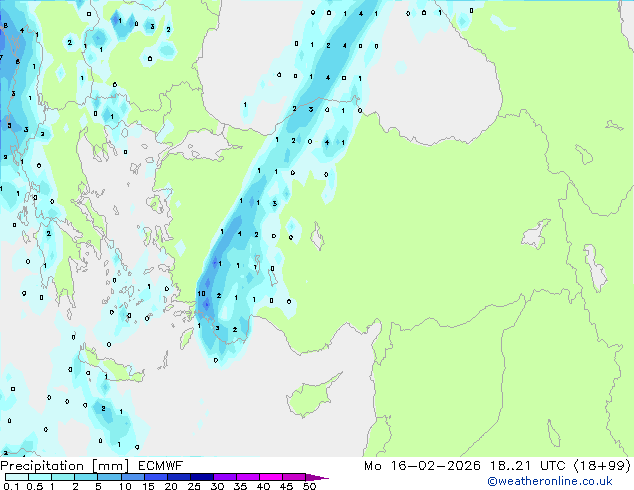Click the 0.5–1 mm legend color swatch
This screenshot has width=634, height=490.
coord(40,477)
